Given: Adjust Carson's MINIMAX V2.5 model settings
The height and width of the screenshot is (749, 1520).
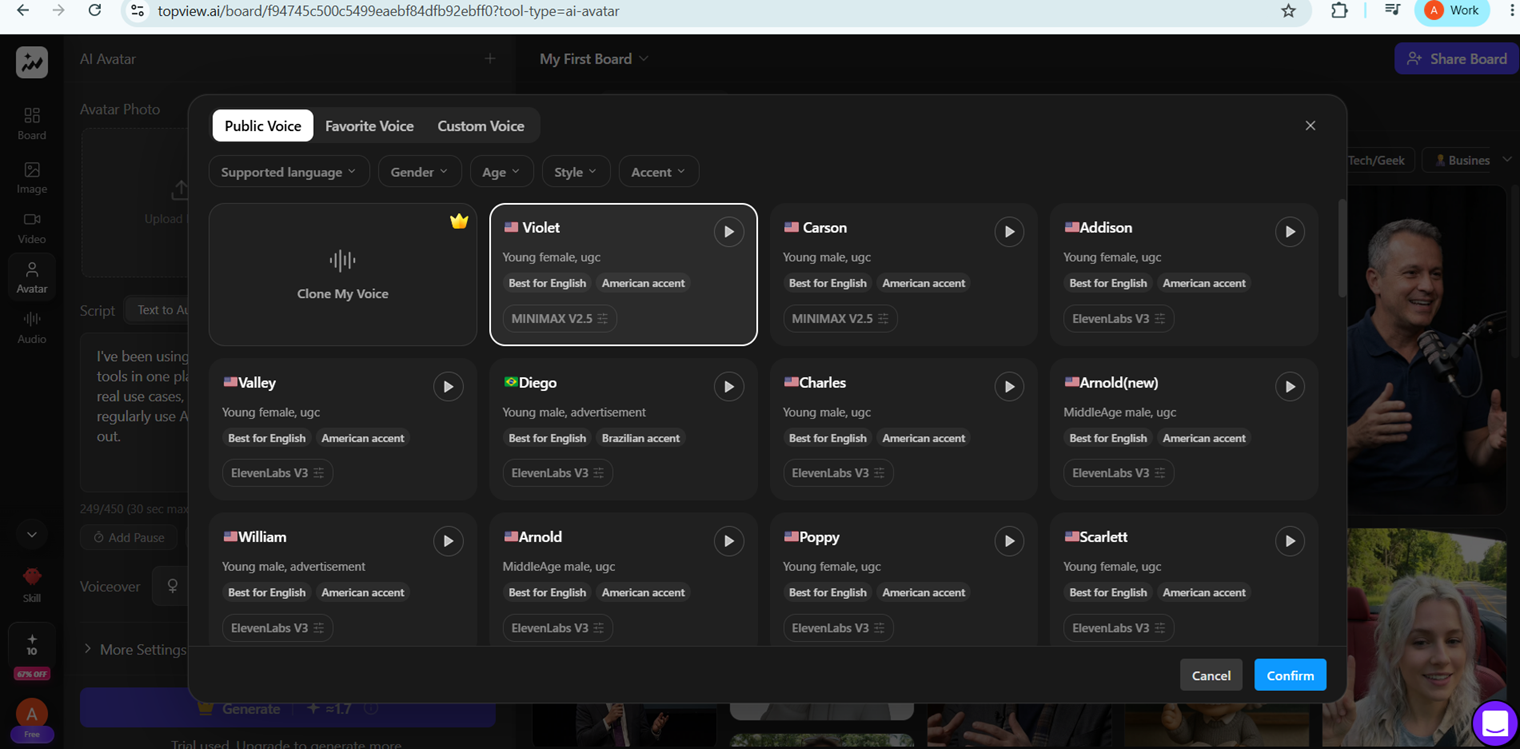Looking at the screenshot, I should (x=840, y=319).
